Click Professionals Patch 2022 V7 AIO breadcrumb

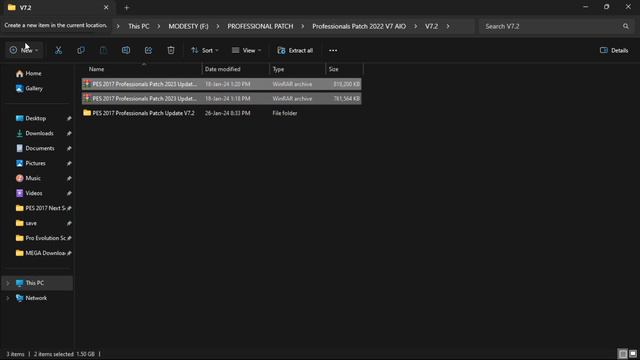359,26
